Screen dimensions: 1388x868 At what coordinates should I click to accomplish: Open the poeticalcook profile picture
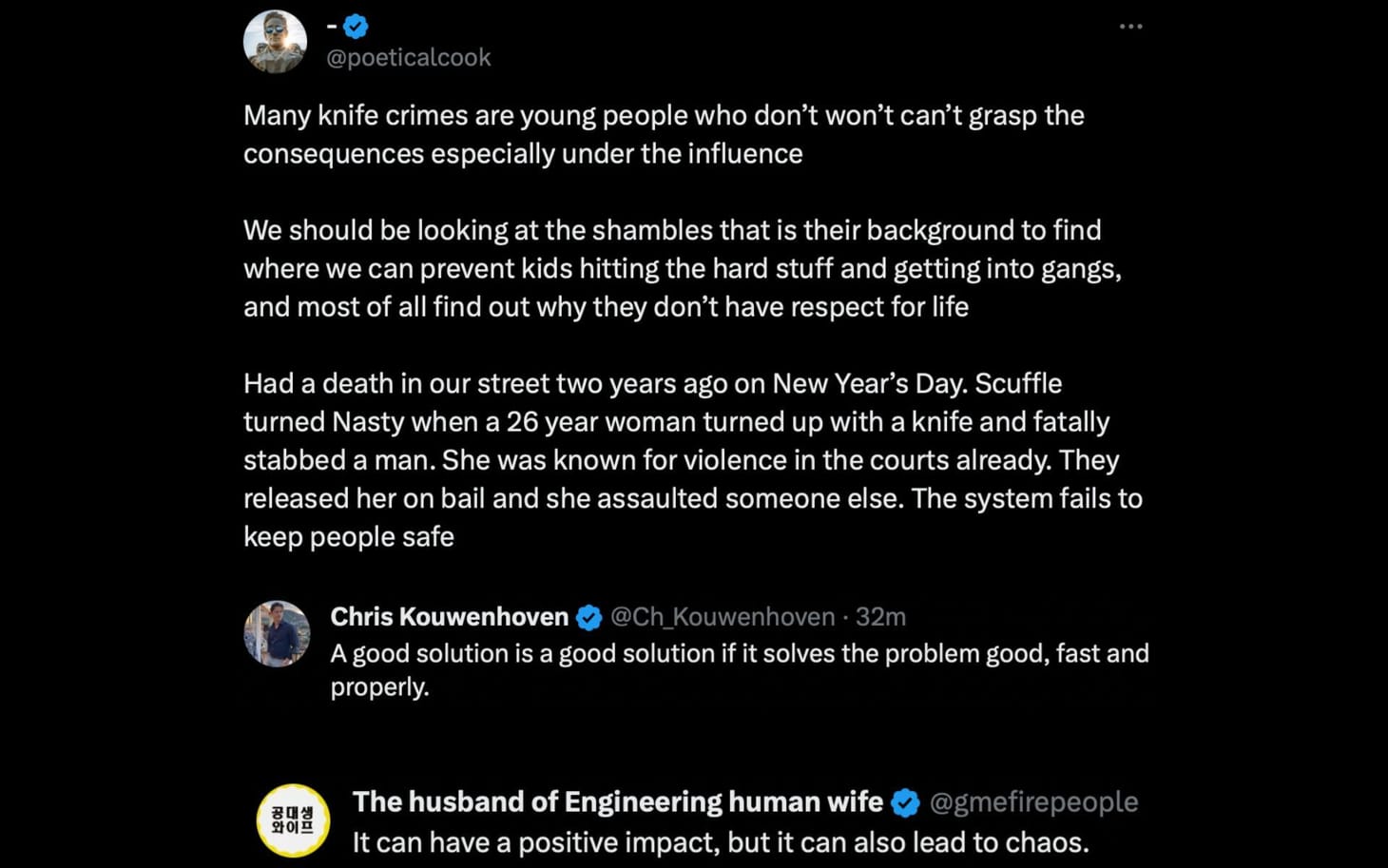tap(275, 42)
